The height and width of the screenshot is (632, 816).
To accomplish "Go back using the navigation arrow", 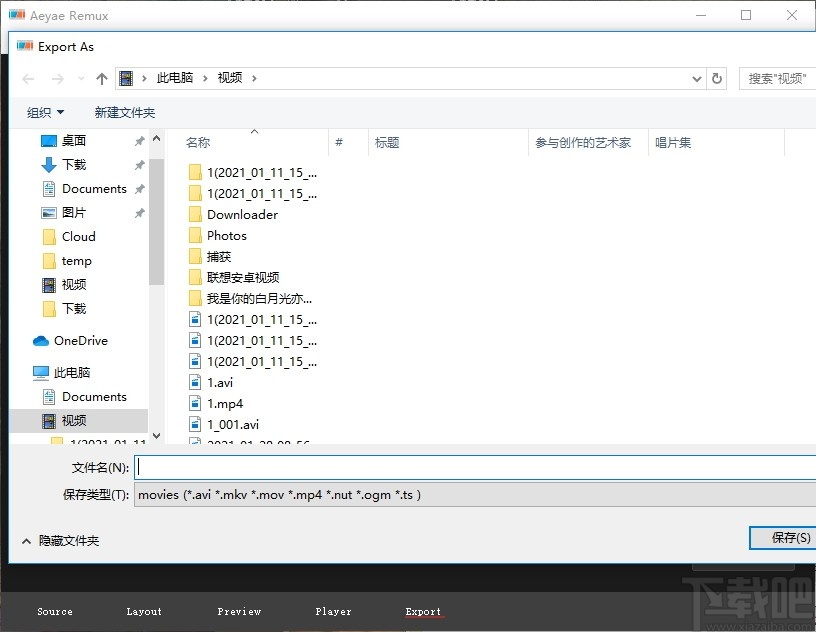I will tap(27, 78).
